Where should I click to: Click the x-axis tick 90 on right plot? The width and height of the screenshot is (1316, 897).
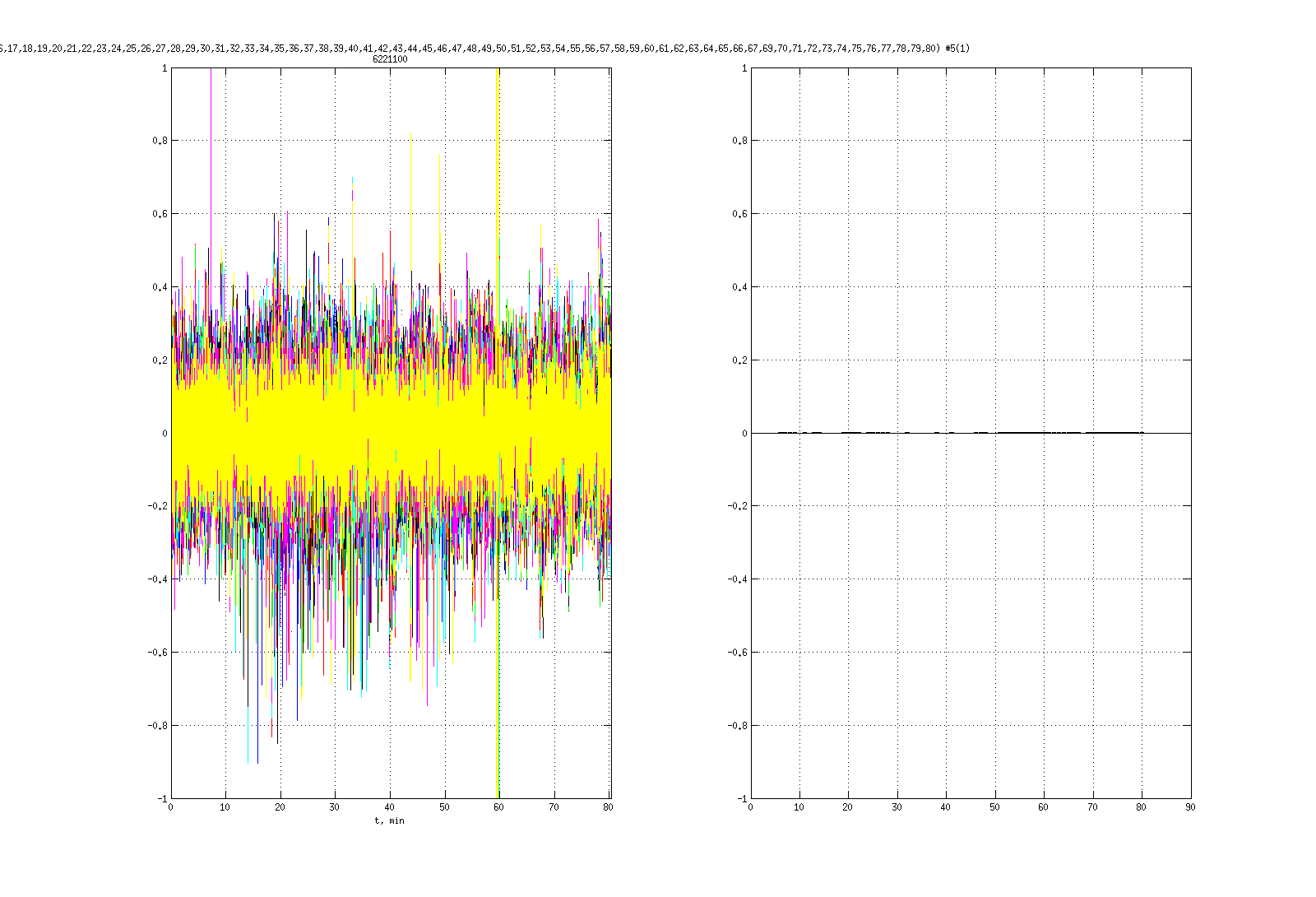point(1190,807)
